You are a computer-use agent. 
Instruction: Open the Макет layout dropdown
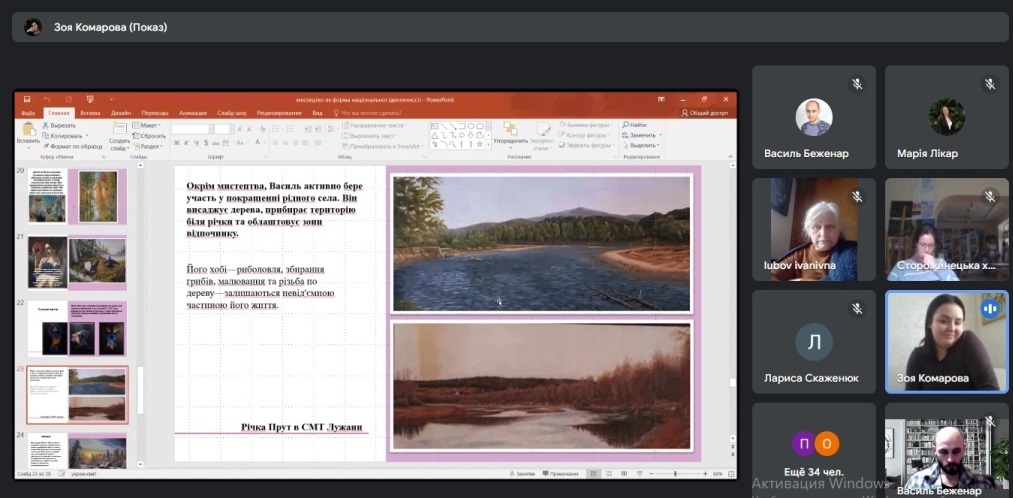147,125
